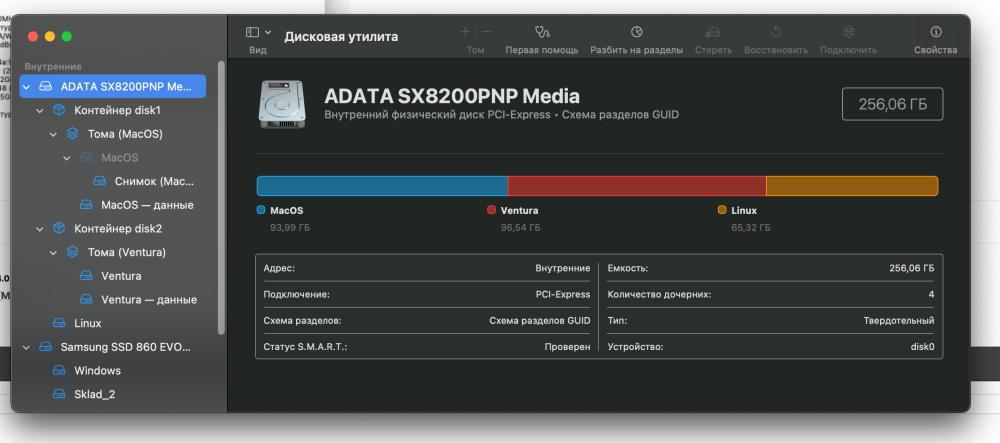This screenshot has height=443, width=1000.
Task: Click the ADATA SX8200PNP Media heading
Action: tap(452, 96)
